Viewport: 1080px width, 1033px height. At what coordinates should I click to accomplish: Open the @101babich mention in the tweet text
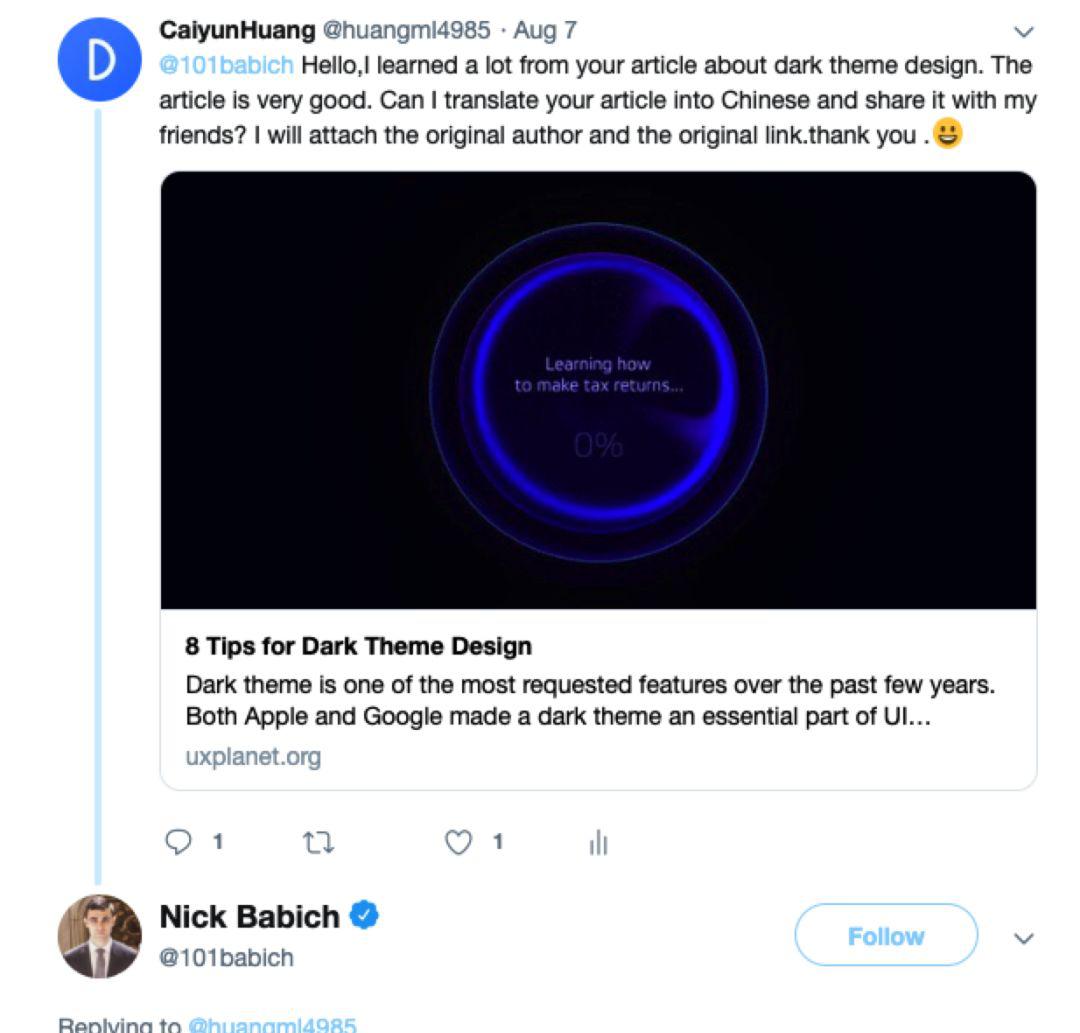tap(226, 65)
